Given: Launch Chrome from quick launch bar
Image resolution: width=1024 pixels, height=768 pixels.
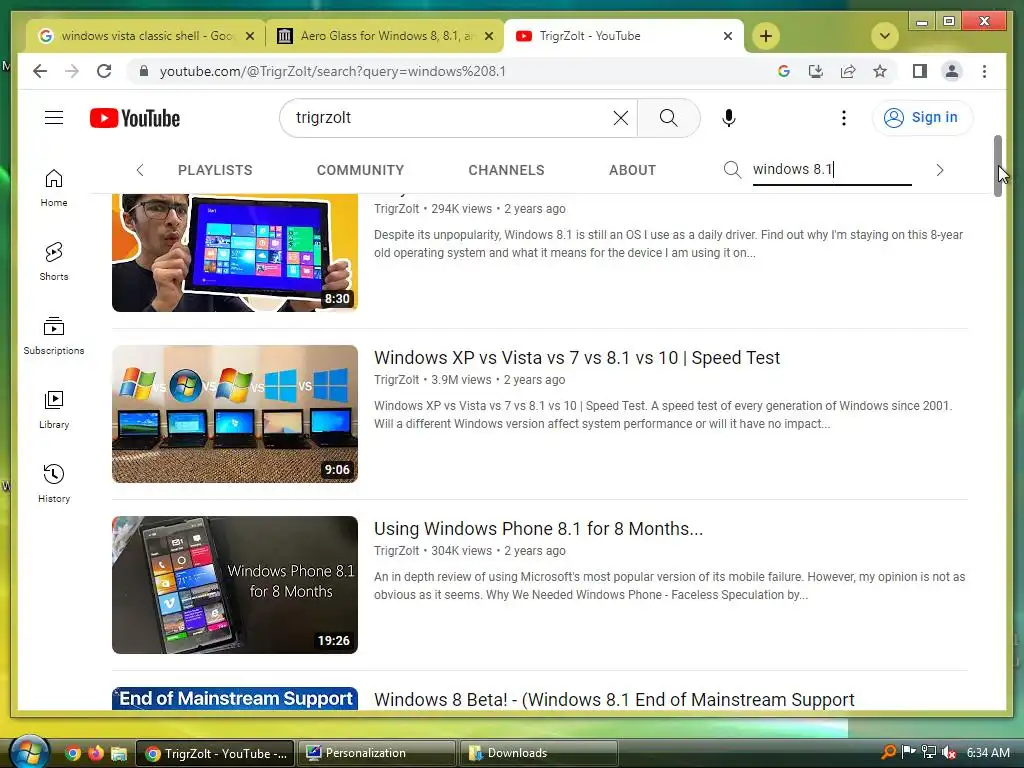Looking at the screenshot, I should [72, 754].
